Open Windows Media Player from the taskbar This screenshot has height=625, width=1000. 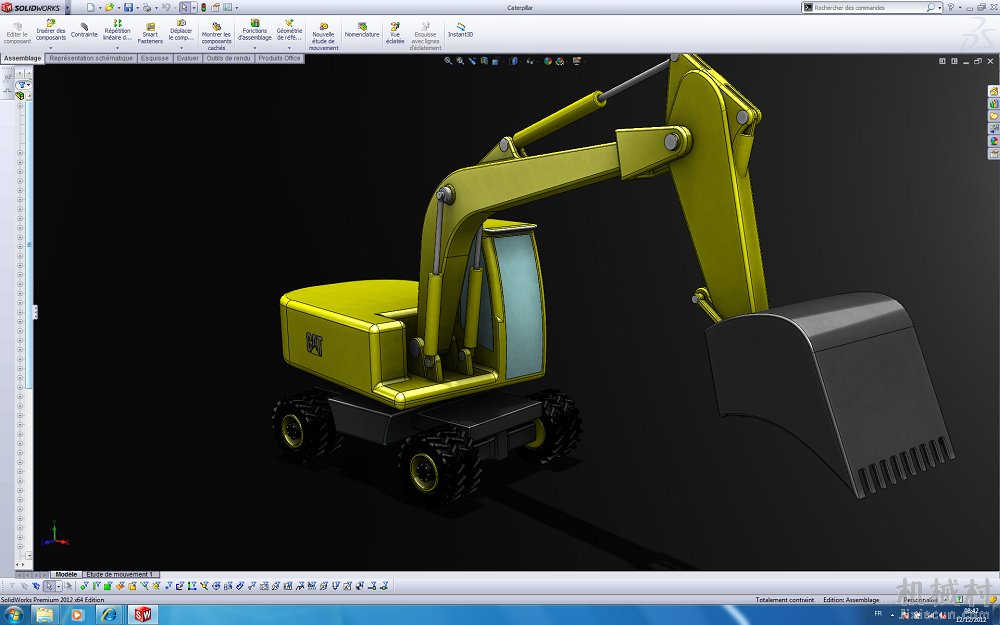(x=77, y=615)
